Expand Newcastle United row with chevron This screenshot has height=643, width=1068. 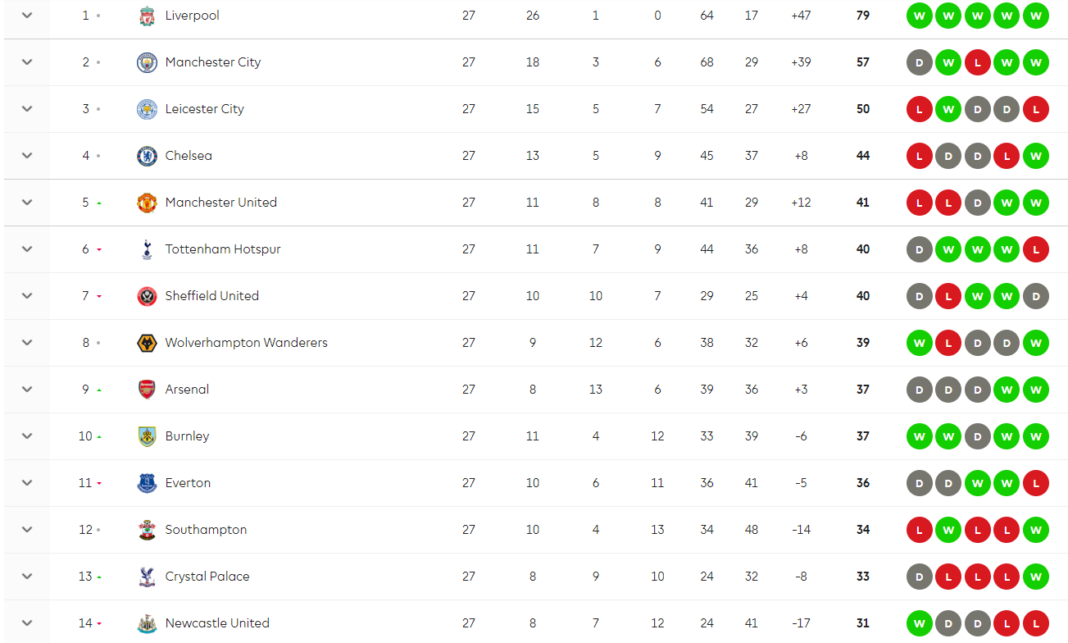click(x=27, y=623)
